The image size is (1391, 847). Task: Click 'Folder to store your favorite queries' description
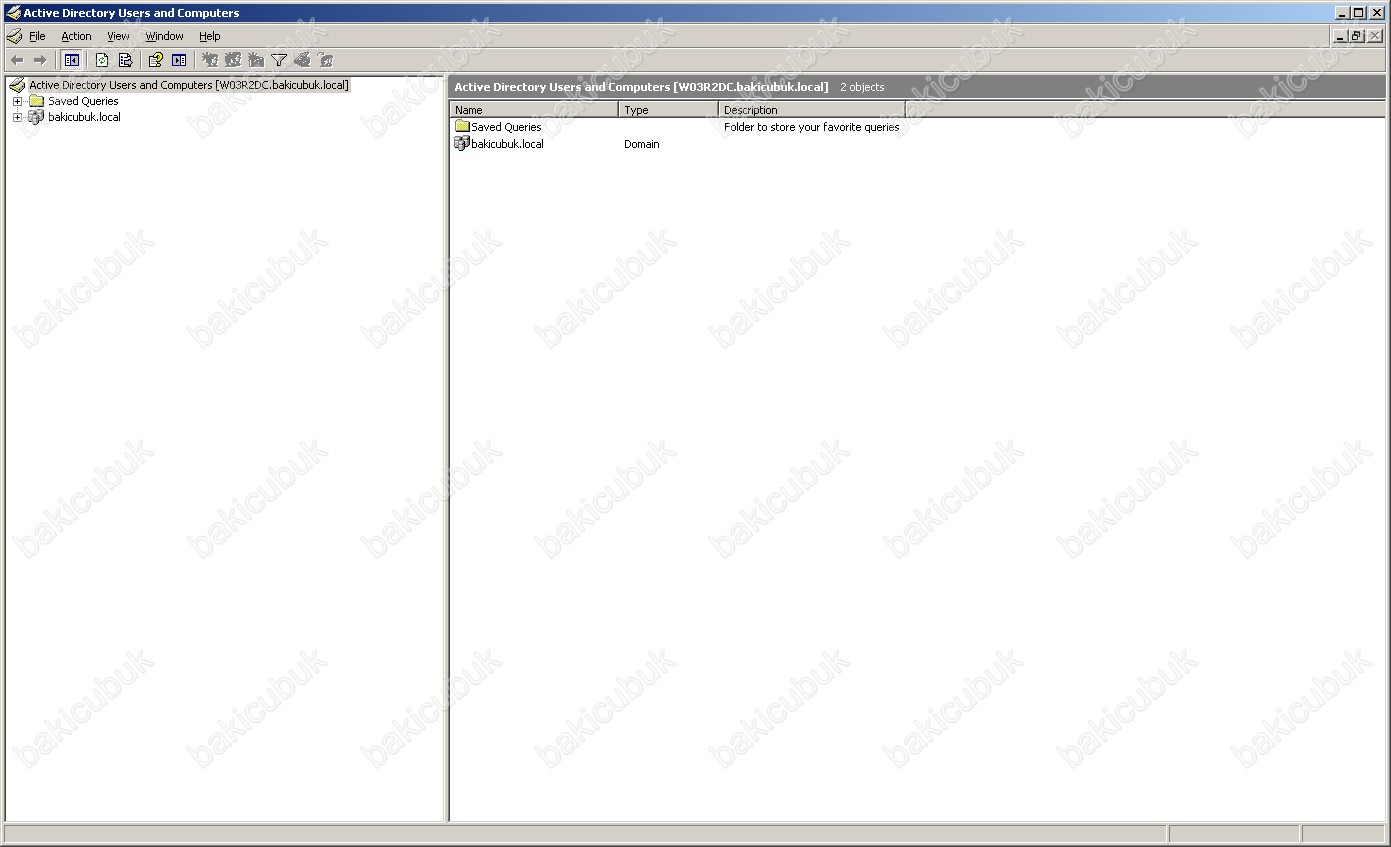tap(811, 127)
